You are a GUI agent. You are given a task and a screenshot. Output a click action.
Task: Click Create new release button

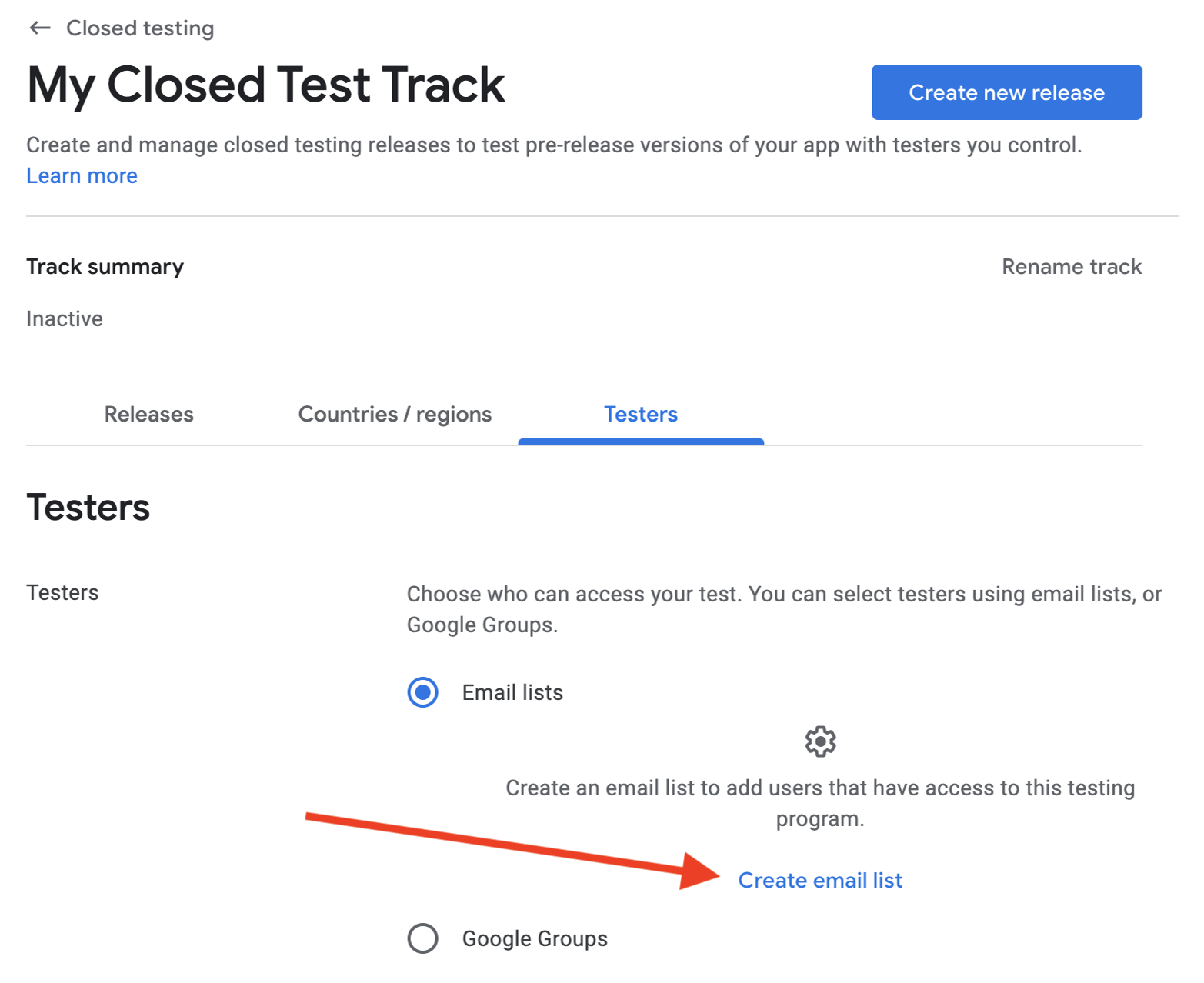point(1006,92)
